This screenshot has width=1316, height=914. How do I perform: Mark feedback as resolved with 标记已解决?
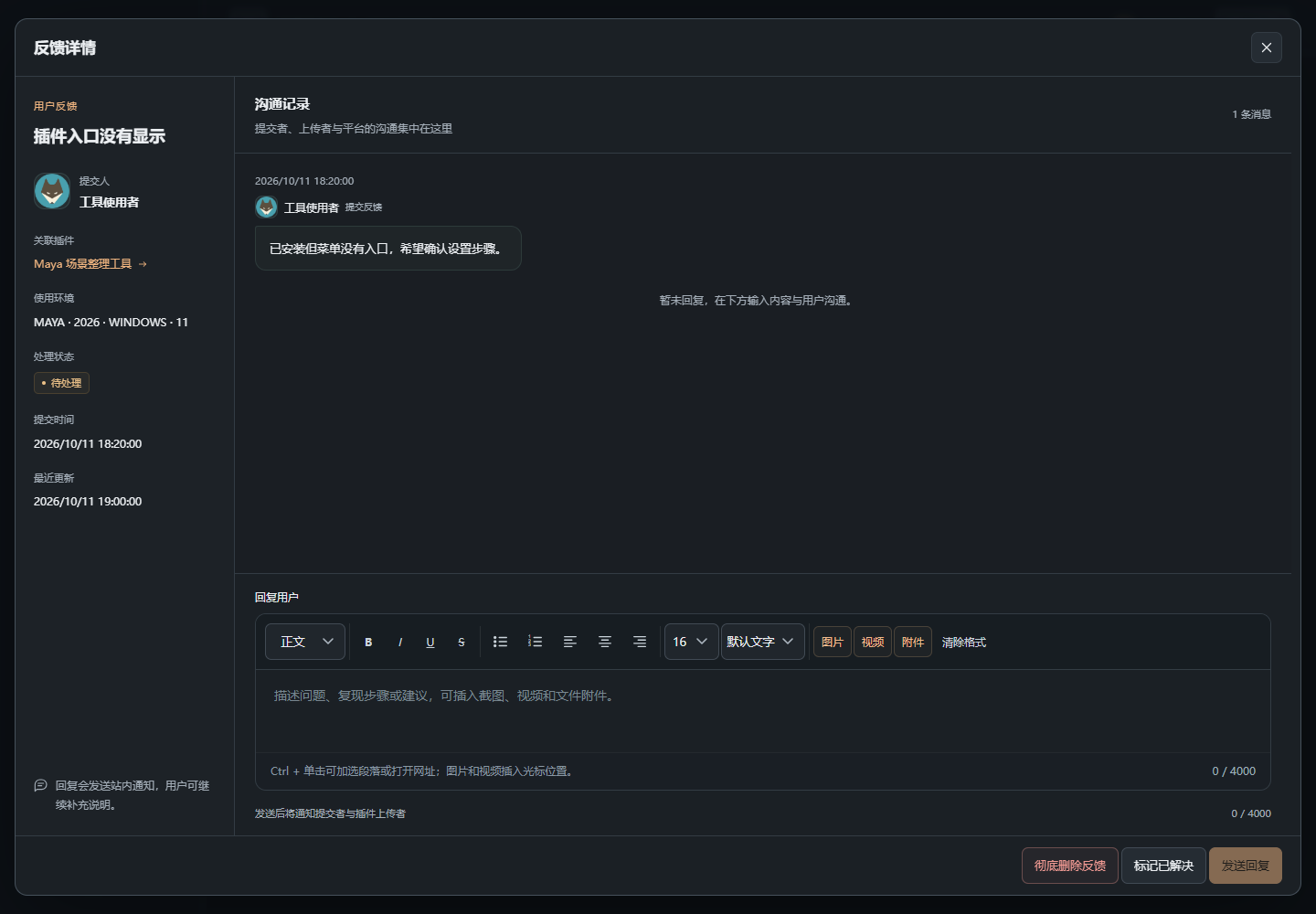1163,866
